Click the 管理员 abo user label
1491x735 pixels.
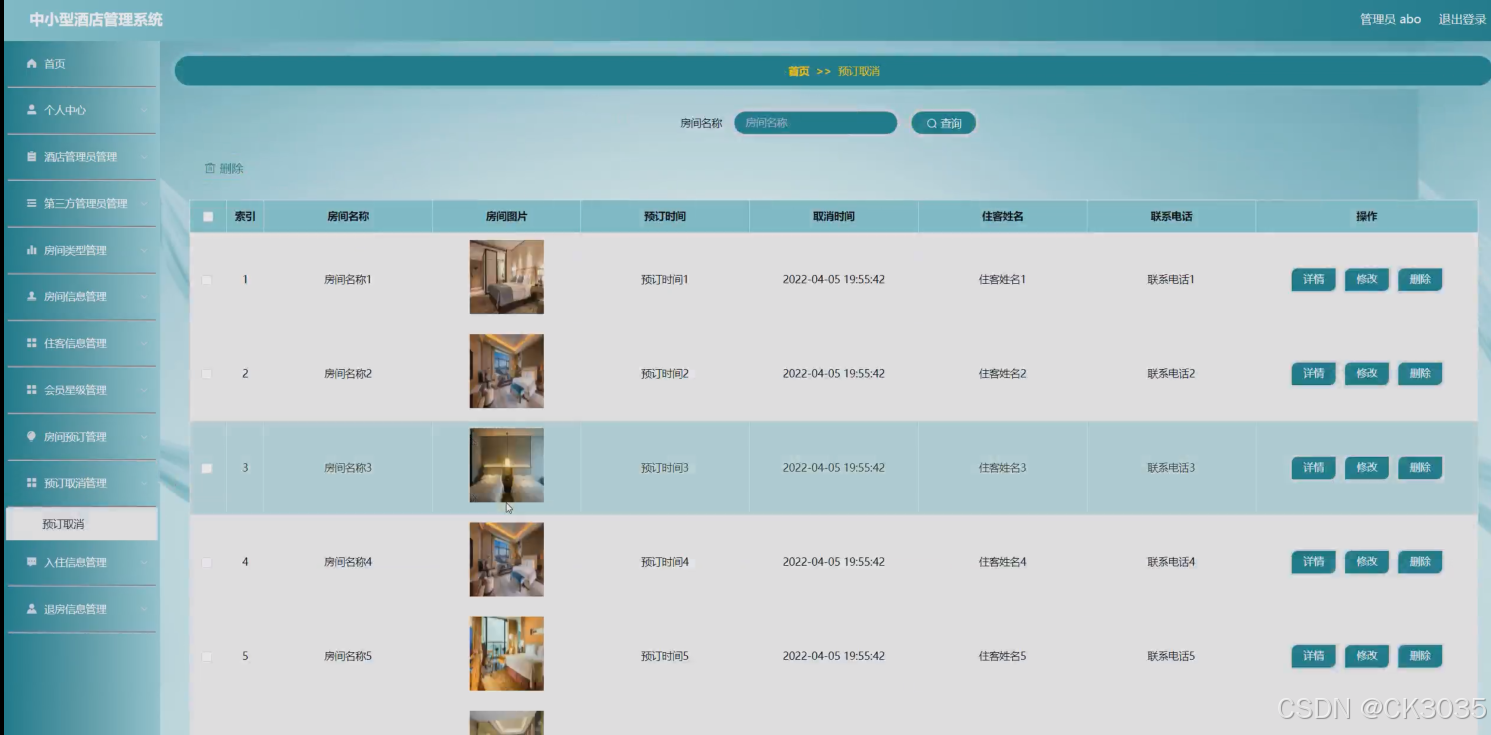[x=1390, y=19]
